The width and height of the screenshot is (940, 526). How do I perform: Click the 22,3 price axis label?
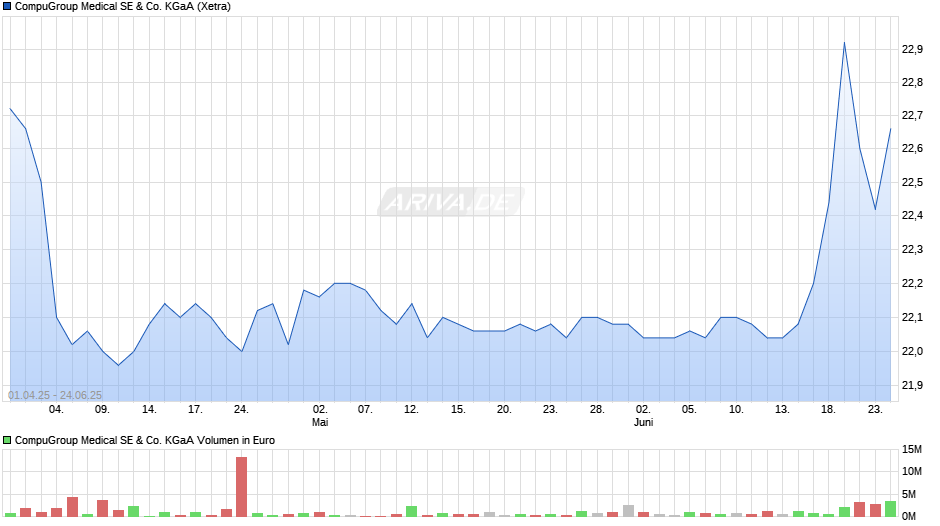click(x=912, y=250)
